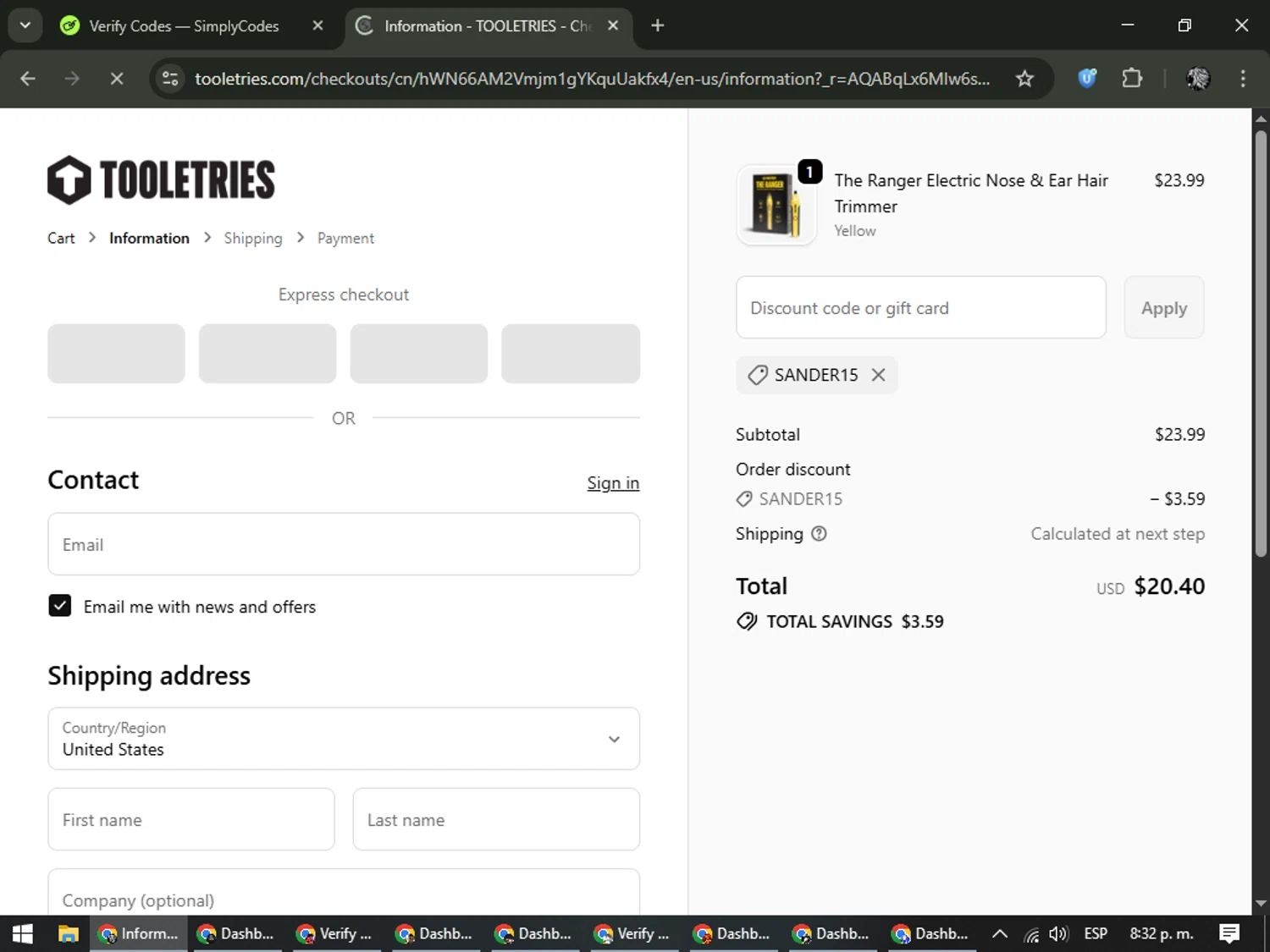Open the notification center icon
The width and height of the screenshot is (1270, 952).
[x=1229, y=933]
